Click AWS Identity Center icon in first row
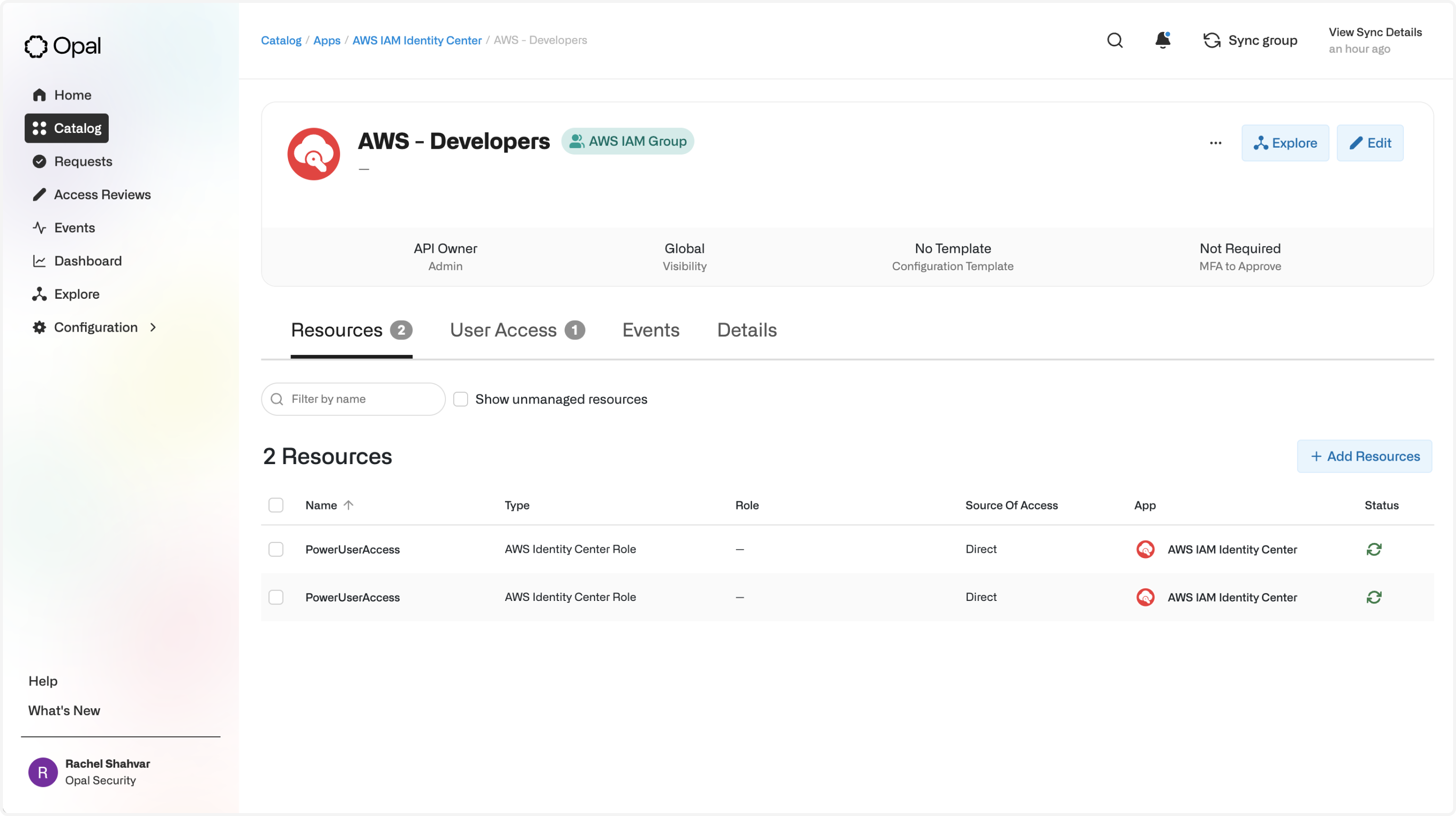 1145,549
